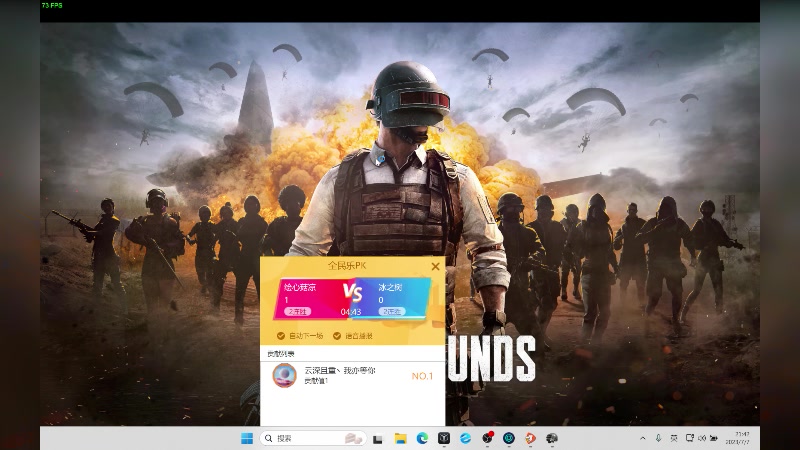
Task: Click the top contributor's username in list
Action: click(340, 370)
